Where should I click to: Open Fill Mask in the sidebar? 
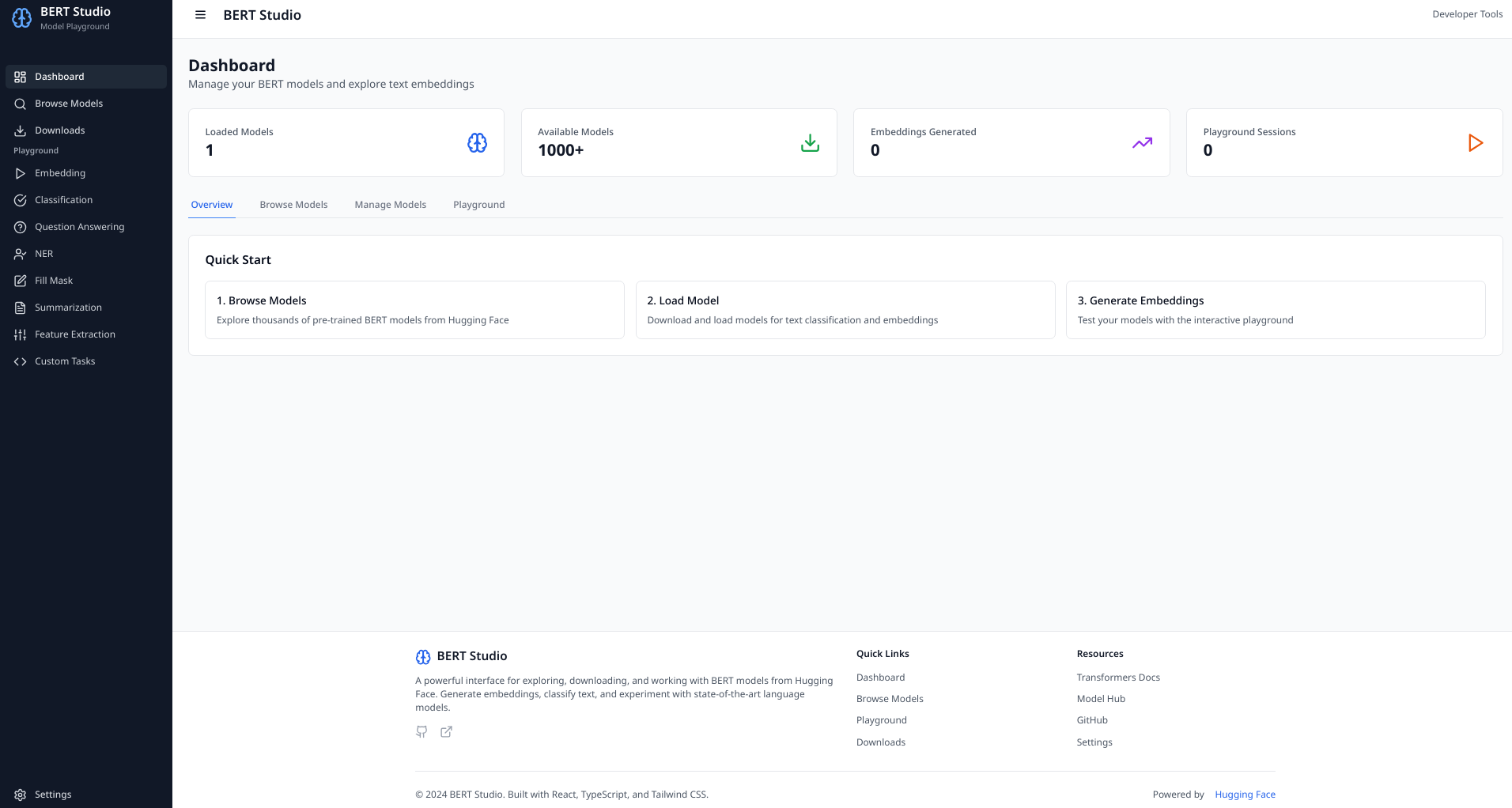coord(86,281)
